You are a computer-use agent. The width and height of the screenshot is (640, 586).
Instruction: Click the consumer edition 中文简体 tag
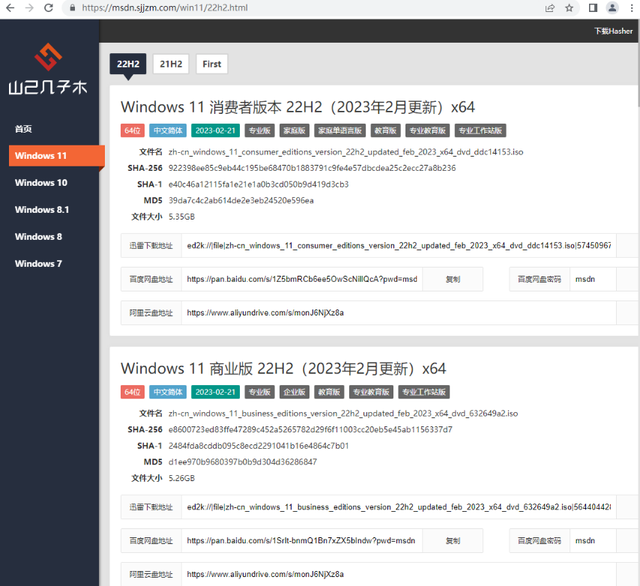tap(168, 131)
